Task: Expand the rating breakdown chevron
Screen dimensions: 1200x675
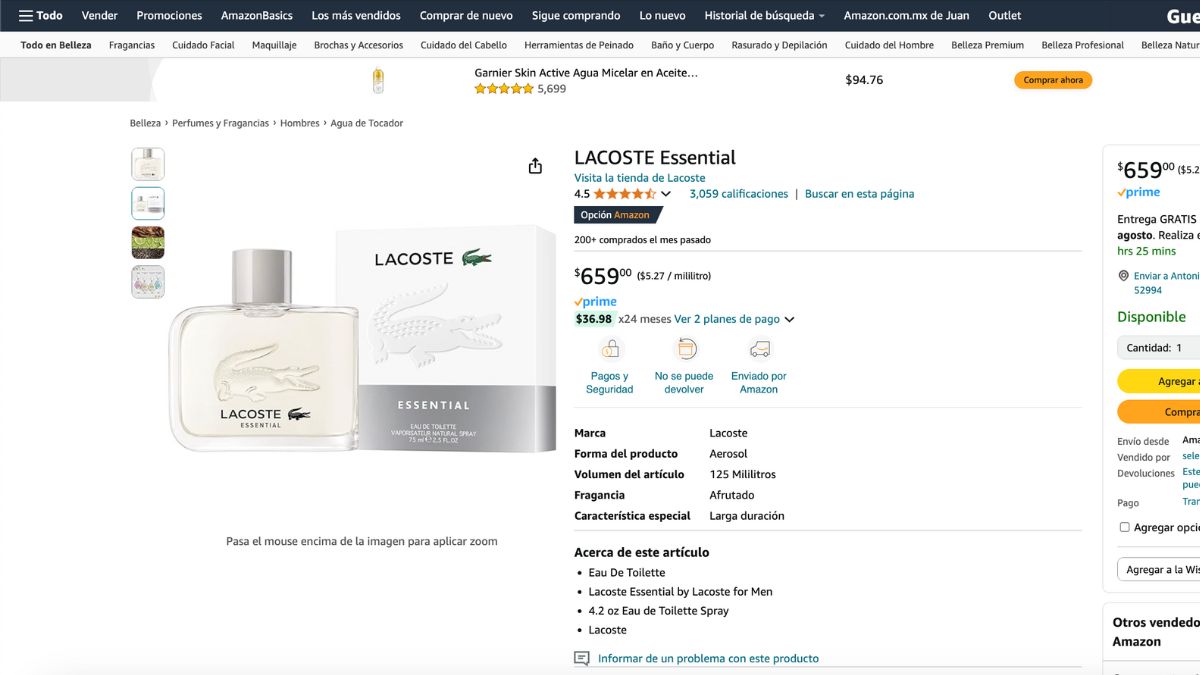Action: pyautogui.click(x=666, y=194)
